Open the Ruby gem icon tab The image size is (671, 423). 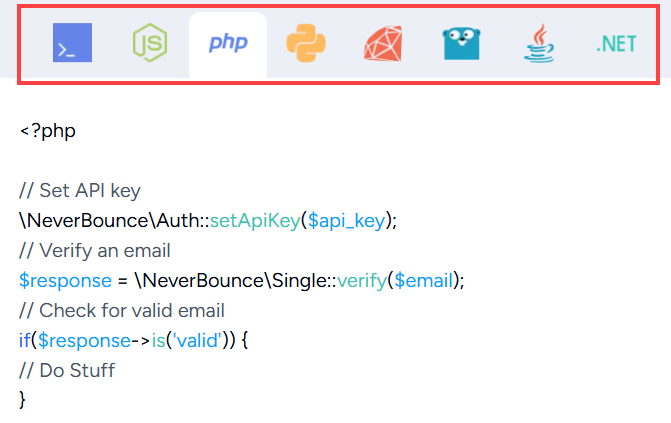[x=383, y=43]
